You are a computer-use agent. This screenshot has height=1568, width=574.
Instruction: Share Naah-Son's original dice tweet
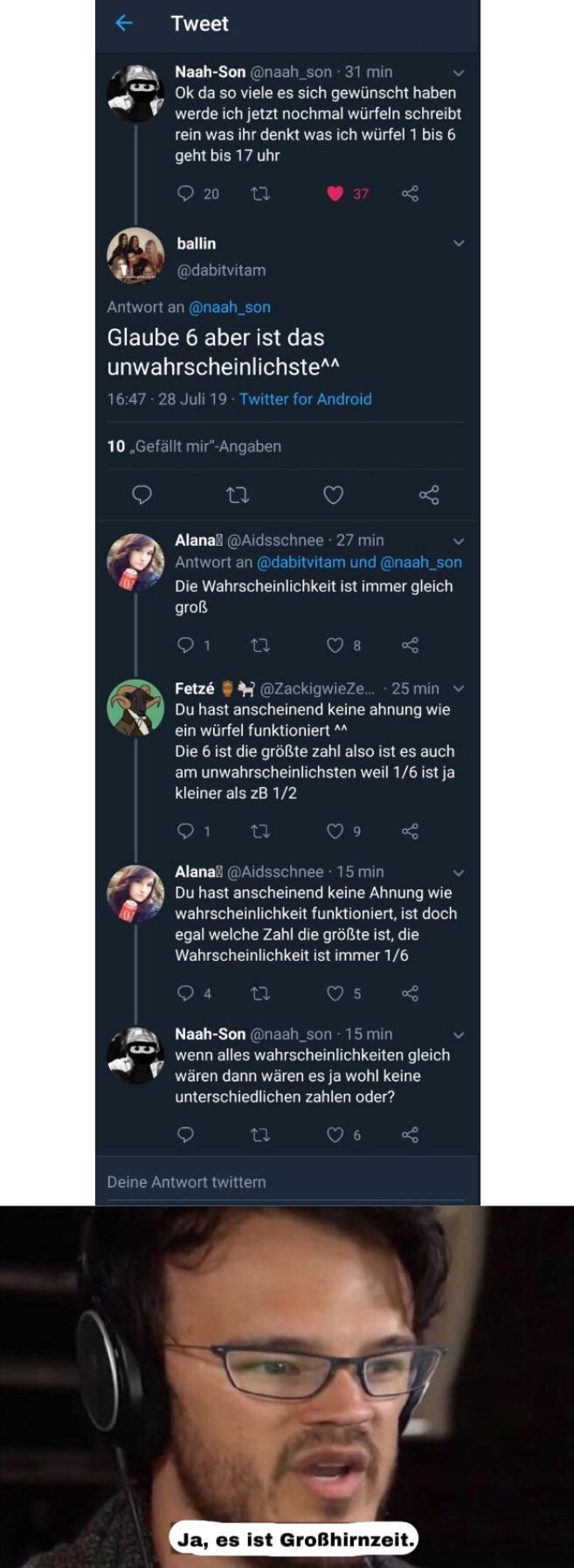coord(410,193)
